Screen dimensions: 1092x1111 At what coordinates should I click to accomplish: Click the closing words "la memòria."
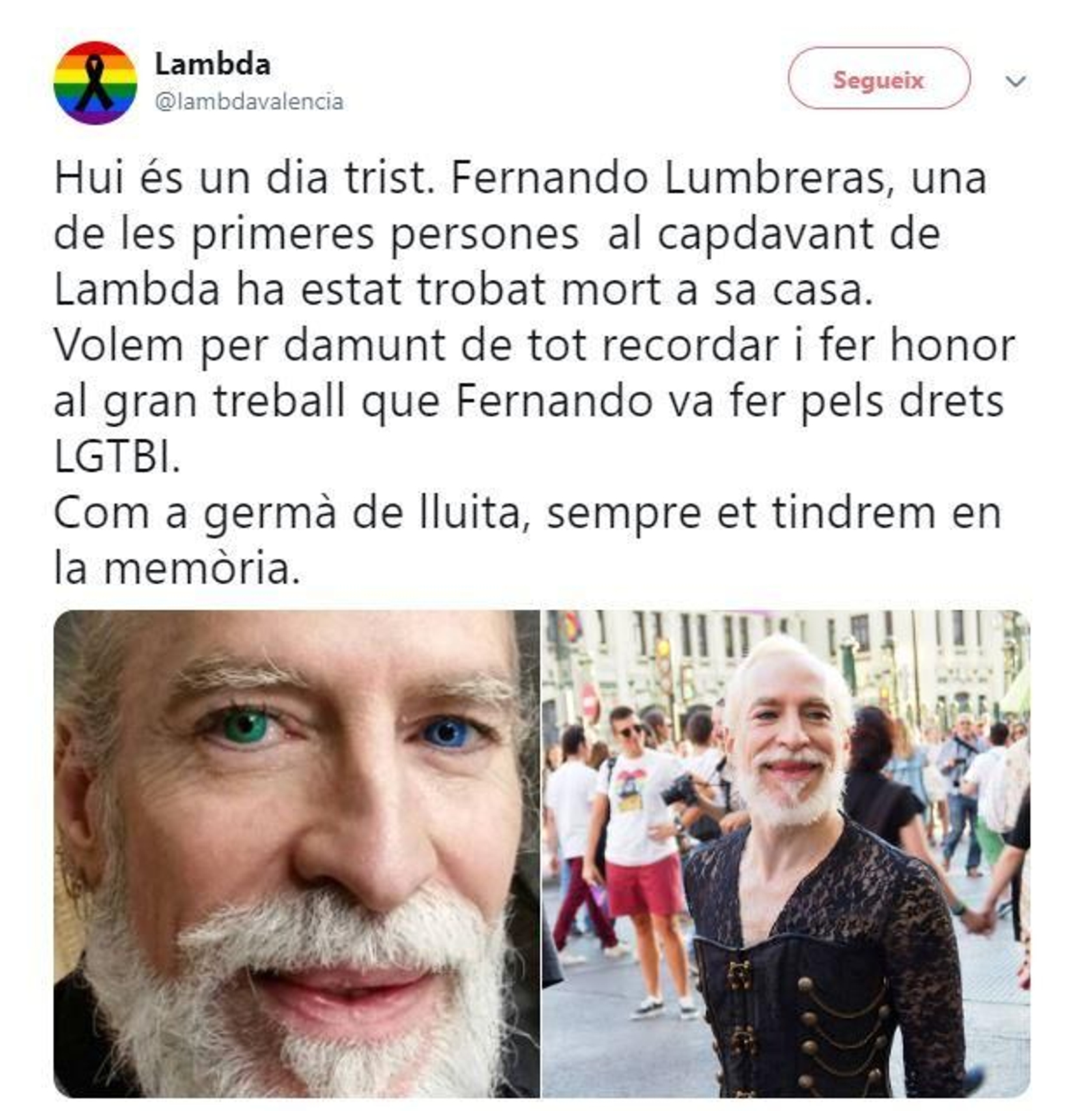coord(177,568)
